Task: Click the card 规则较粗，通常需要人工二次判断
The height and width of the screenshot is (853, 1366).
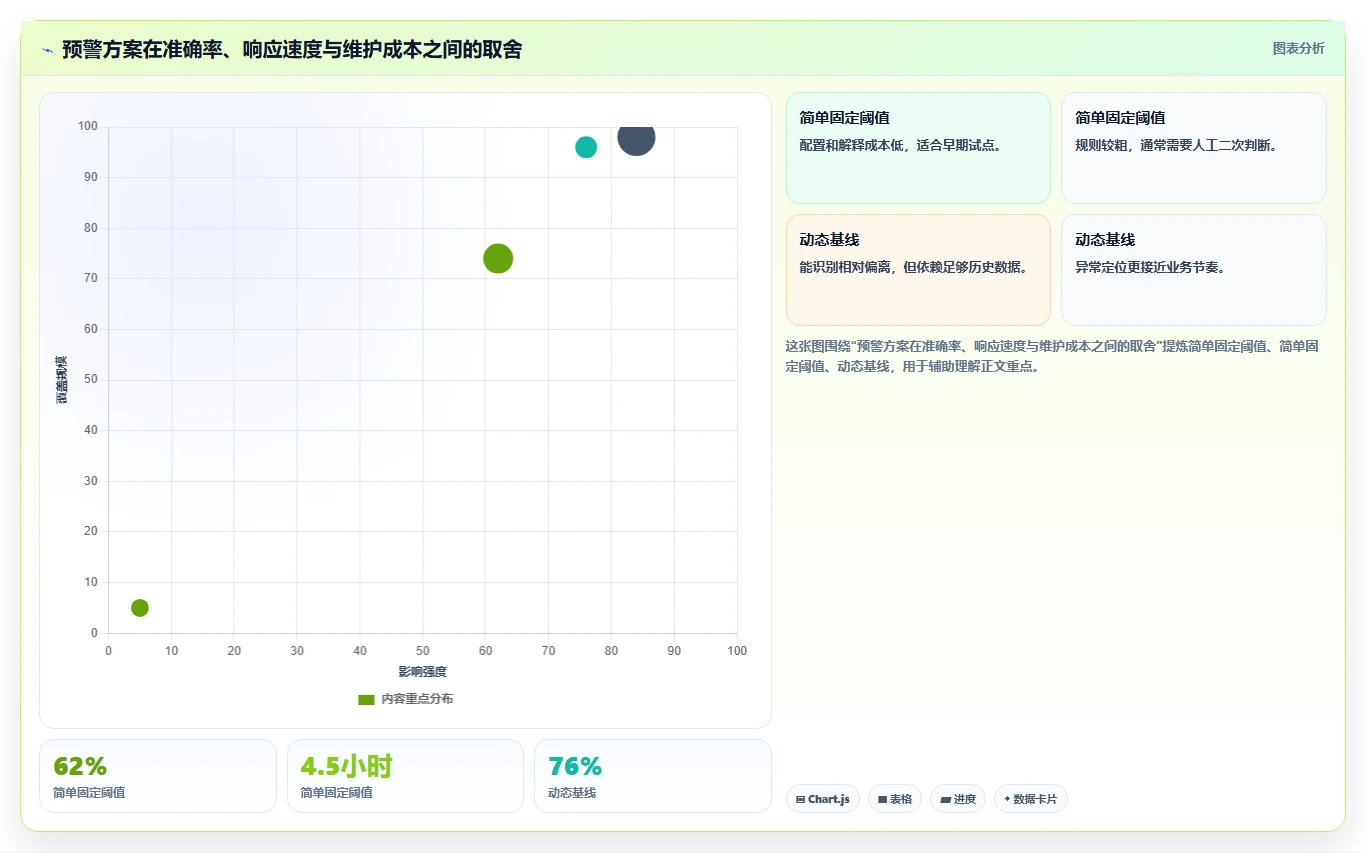Action: click(1194, 148)
